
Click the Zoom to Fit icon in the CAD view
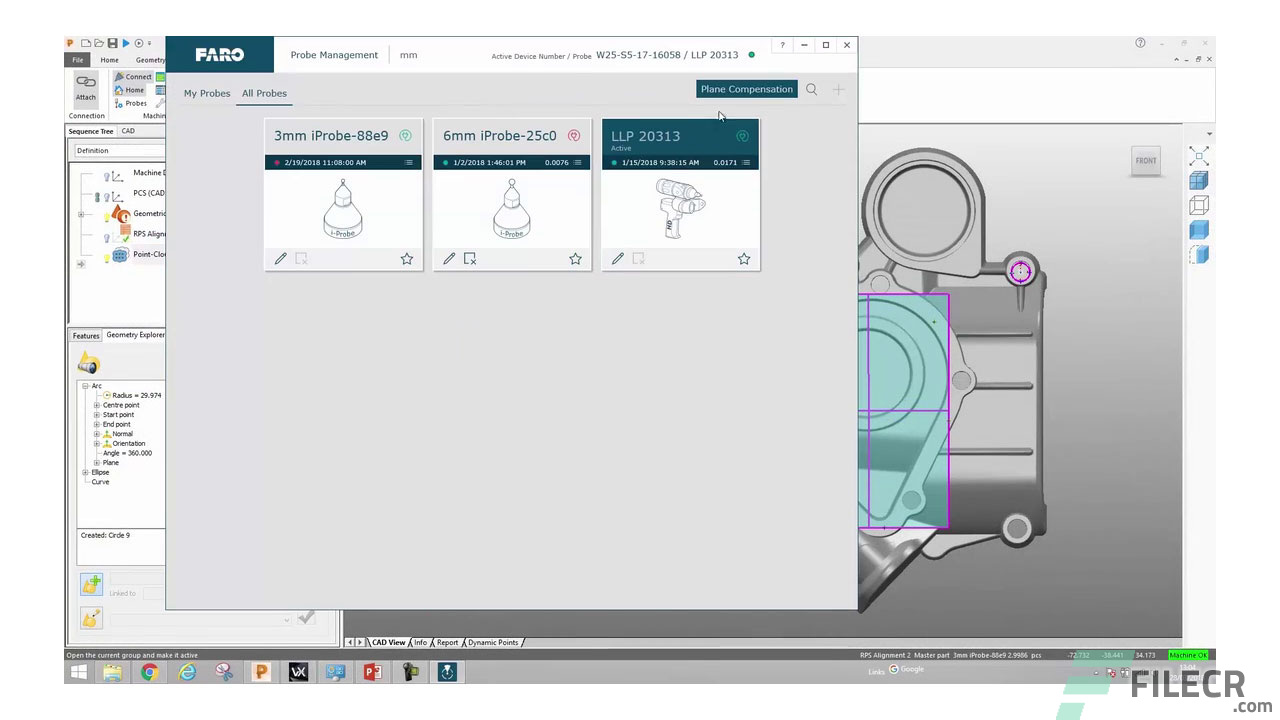pyautogui.click(x=1199, y=157)
